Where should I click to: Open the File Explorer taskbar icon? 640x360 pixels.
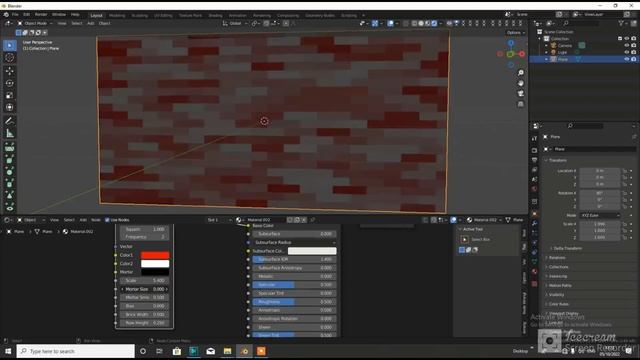tap(227, 351)
